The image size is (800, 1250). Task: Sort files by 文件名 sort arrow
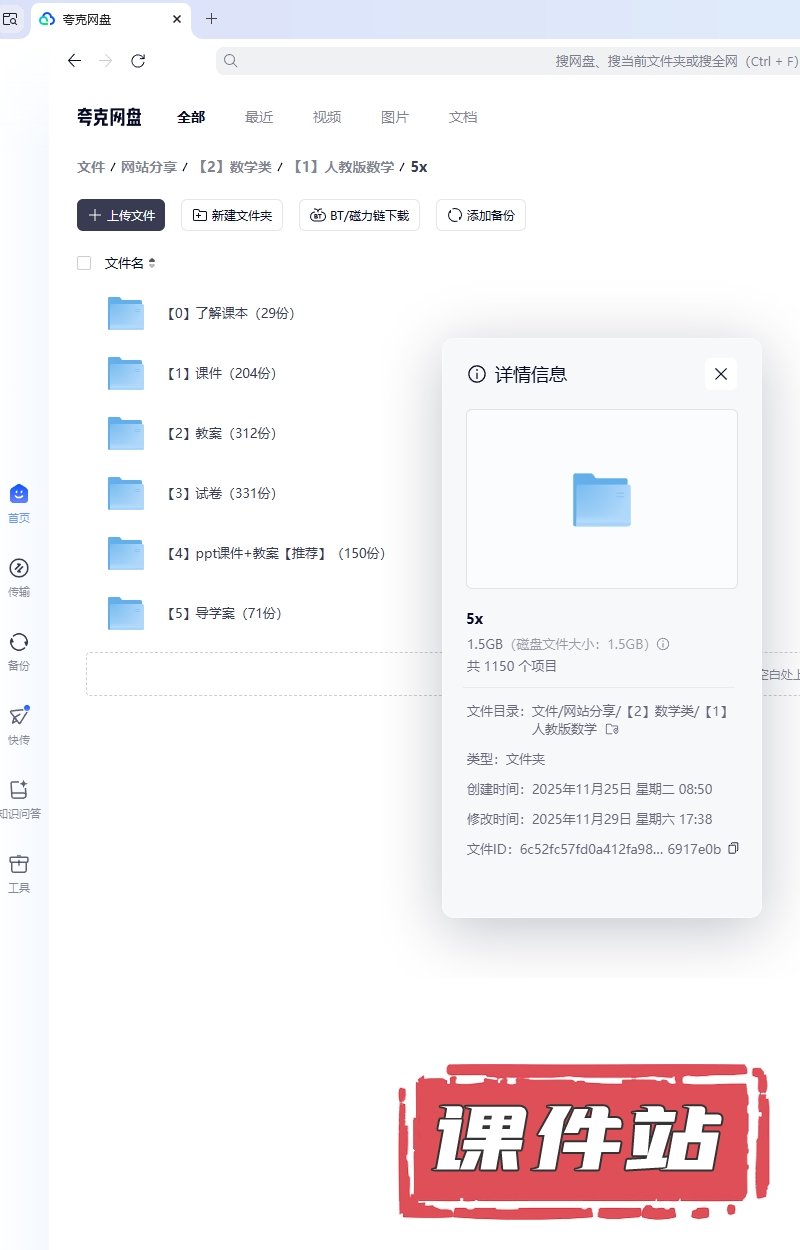point(152,263)
